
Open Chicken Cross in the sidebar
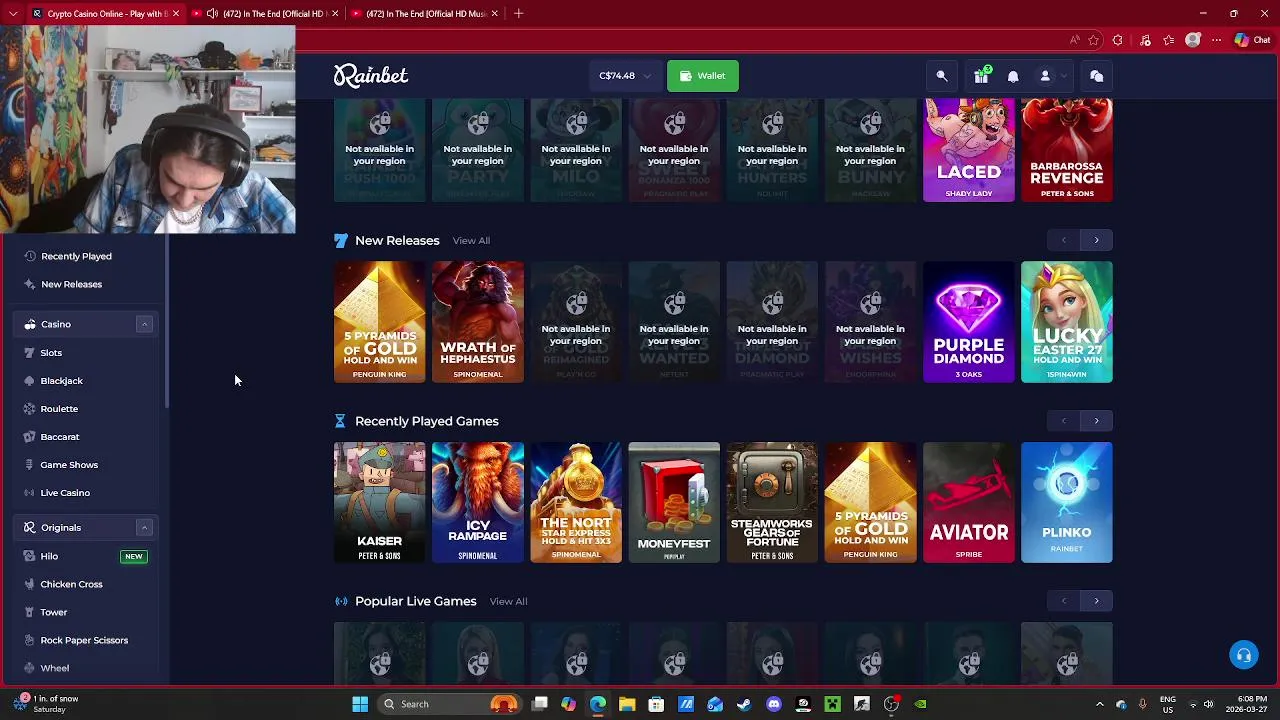[x=71, y=584]
